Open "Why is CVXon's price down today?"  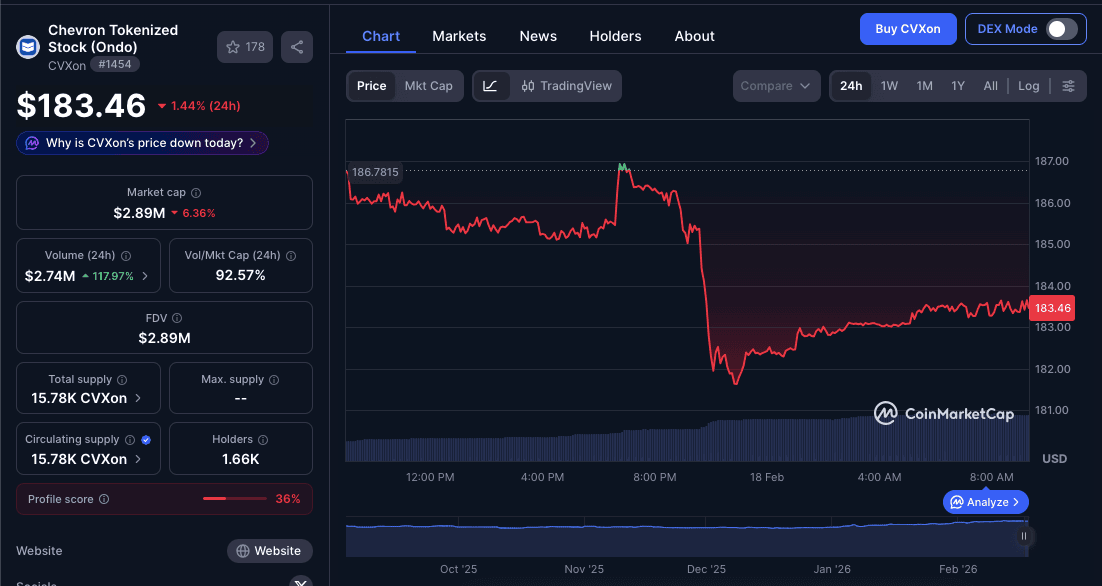pyautogui.click(x=142, y=143)
